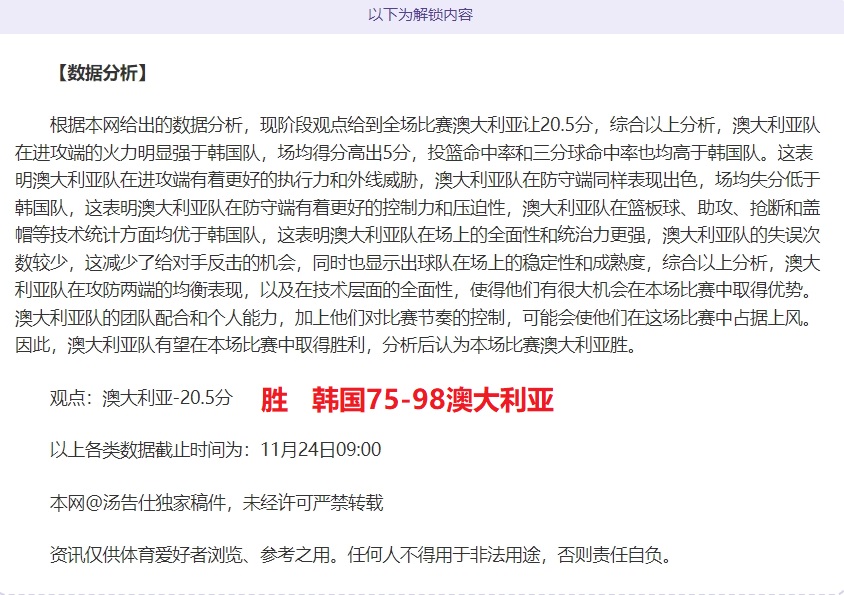Image resolution: width=844 pixels, height=595 pixels.
Task: Click the red score 韩国75-98澳大利亚
Action: 433,400
